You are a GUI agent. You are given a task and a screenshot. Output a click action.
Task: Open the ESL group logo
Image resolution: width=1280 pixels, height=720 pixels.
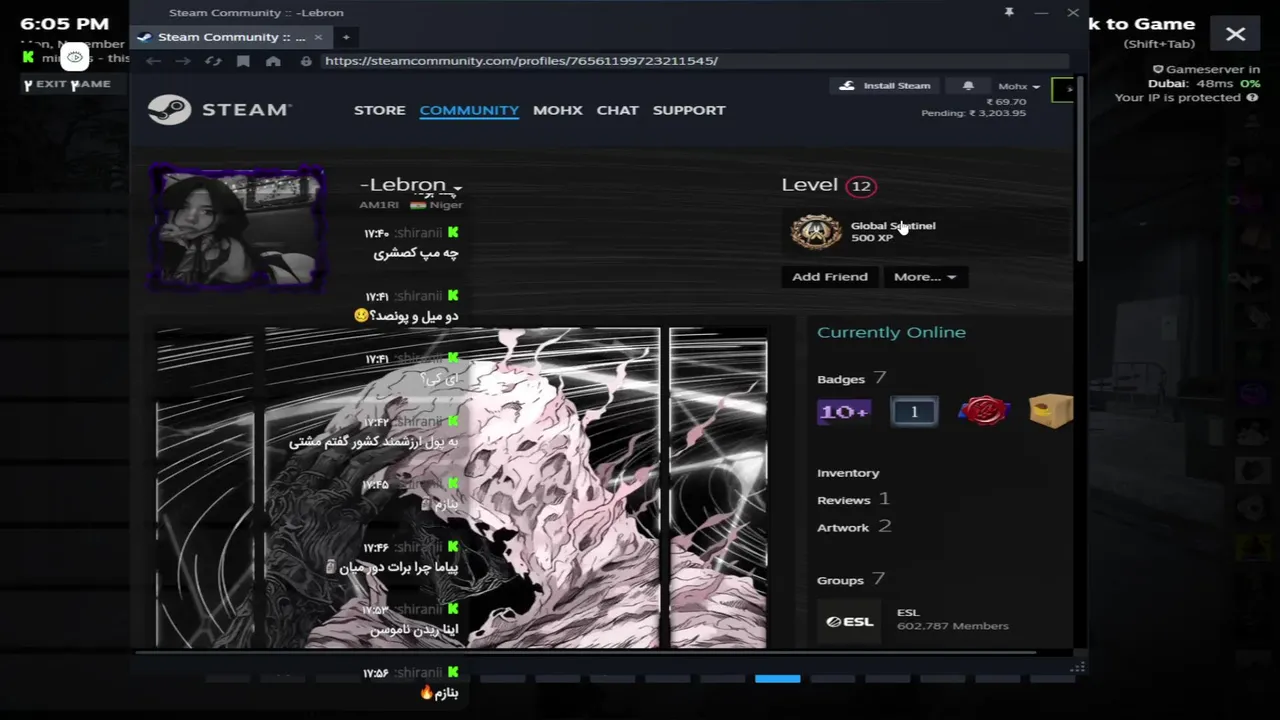[850, 621]
